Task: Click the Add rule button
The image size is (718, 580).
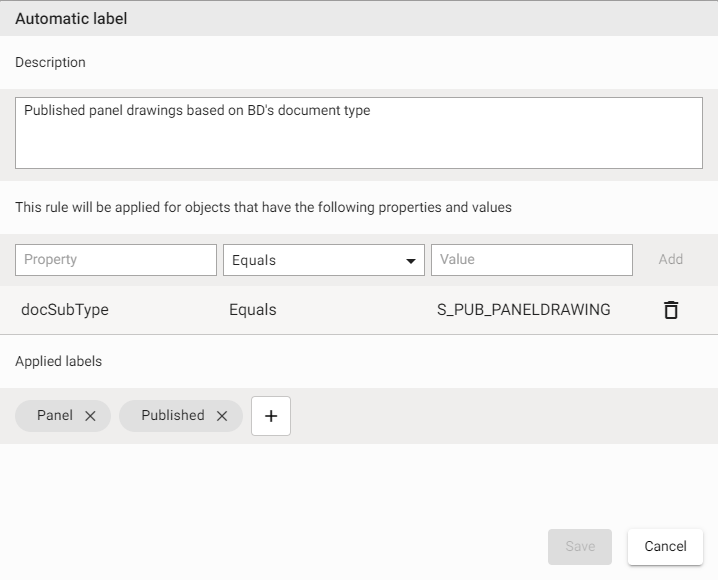Action: 670,260
